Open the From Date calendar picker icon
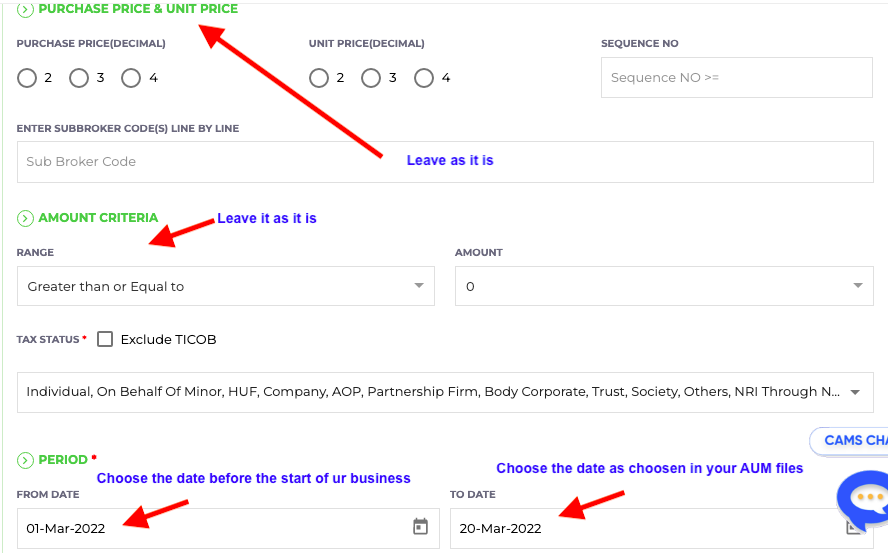 click(x=420, y=526)
